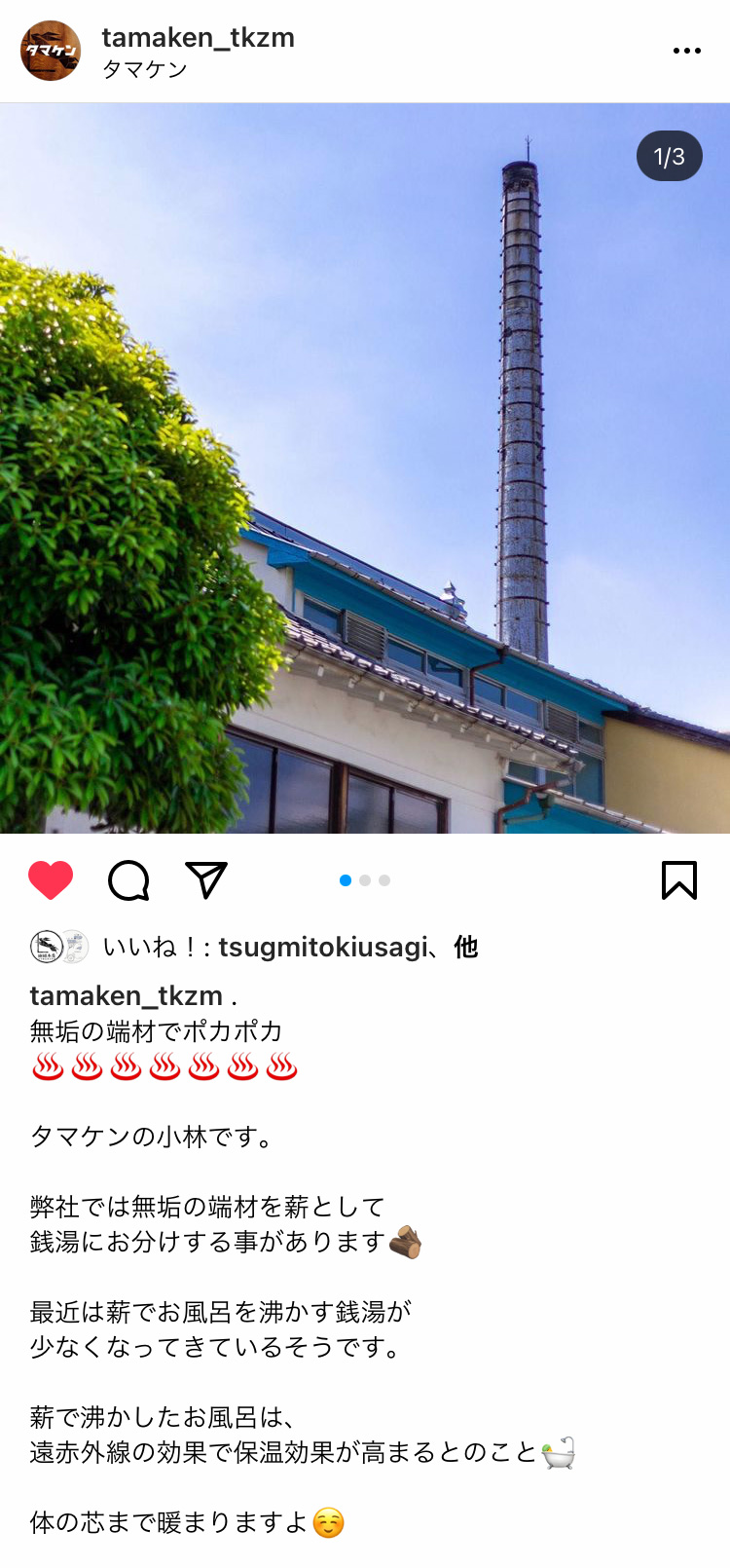The image size is (730, 1568).
Task: Tap the Tamaken profile avatar
Action: pos(51,51)
